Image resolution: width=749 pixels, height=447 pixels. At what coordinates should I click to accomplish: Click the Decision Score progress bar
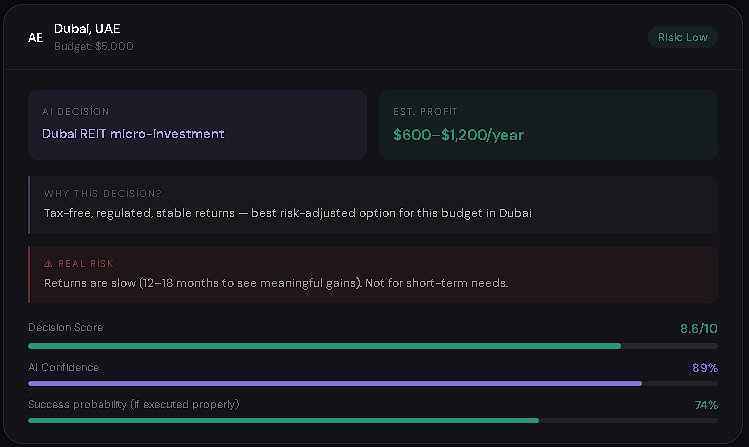tap(373, 346)
